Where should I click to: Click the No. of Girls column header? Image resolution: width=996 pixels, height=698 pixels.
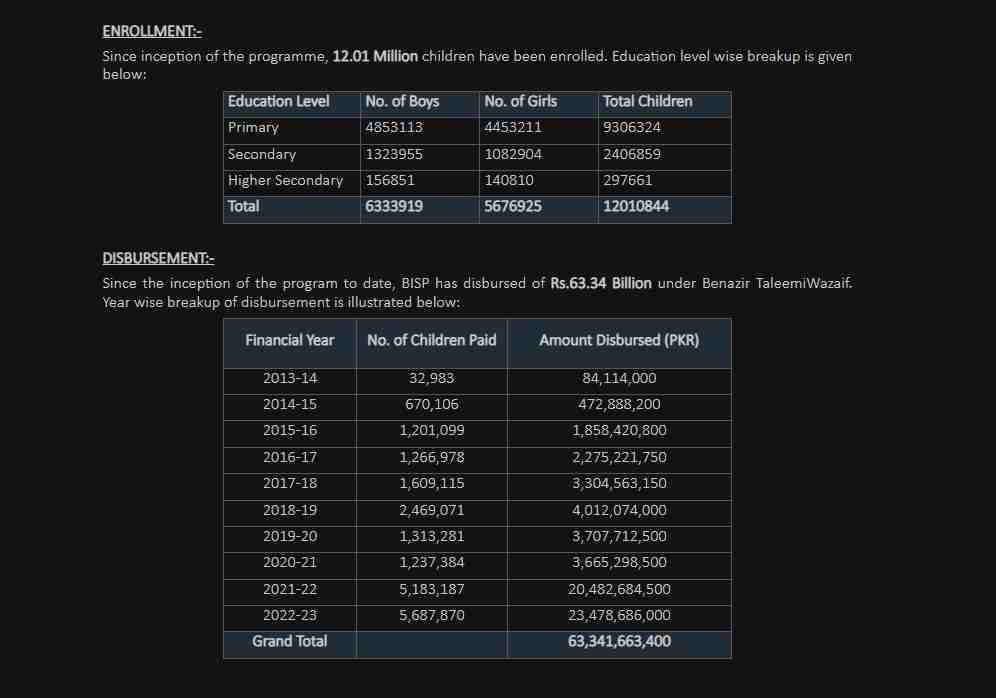click(x=520, y=101)
